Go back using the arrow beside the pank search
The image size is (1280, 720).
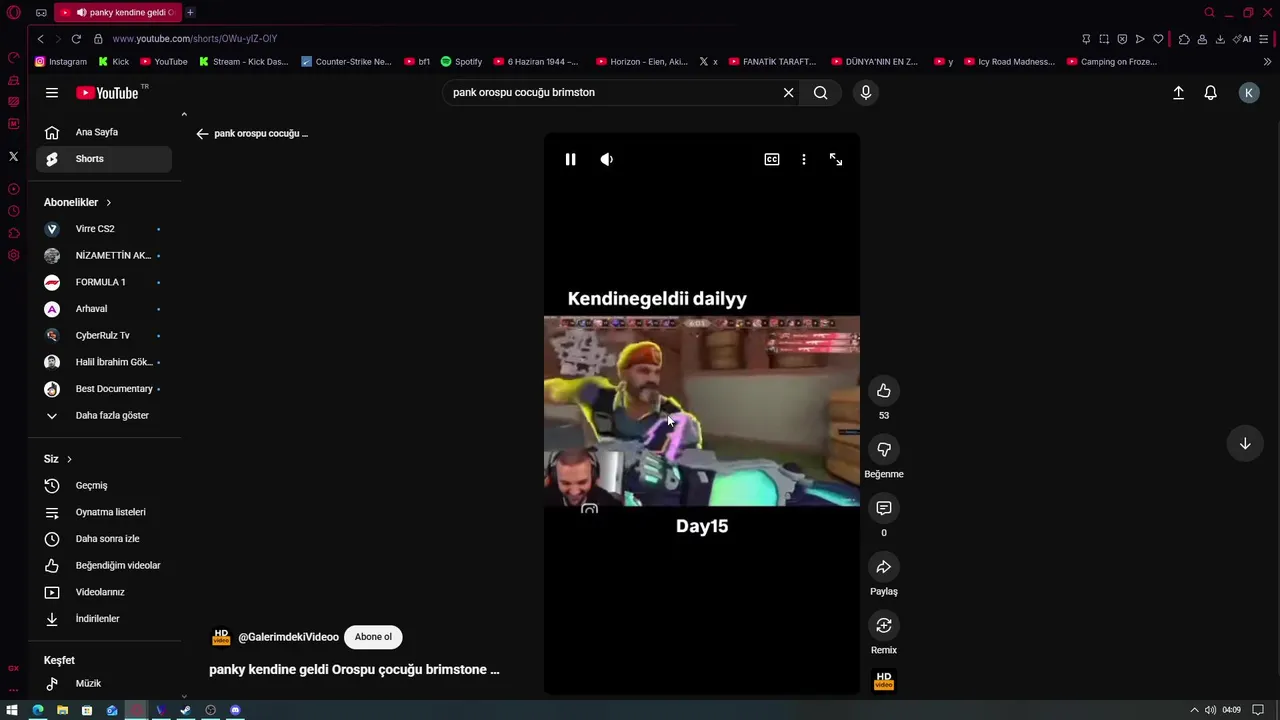202,134
